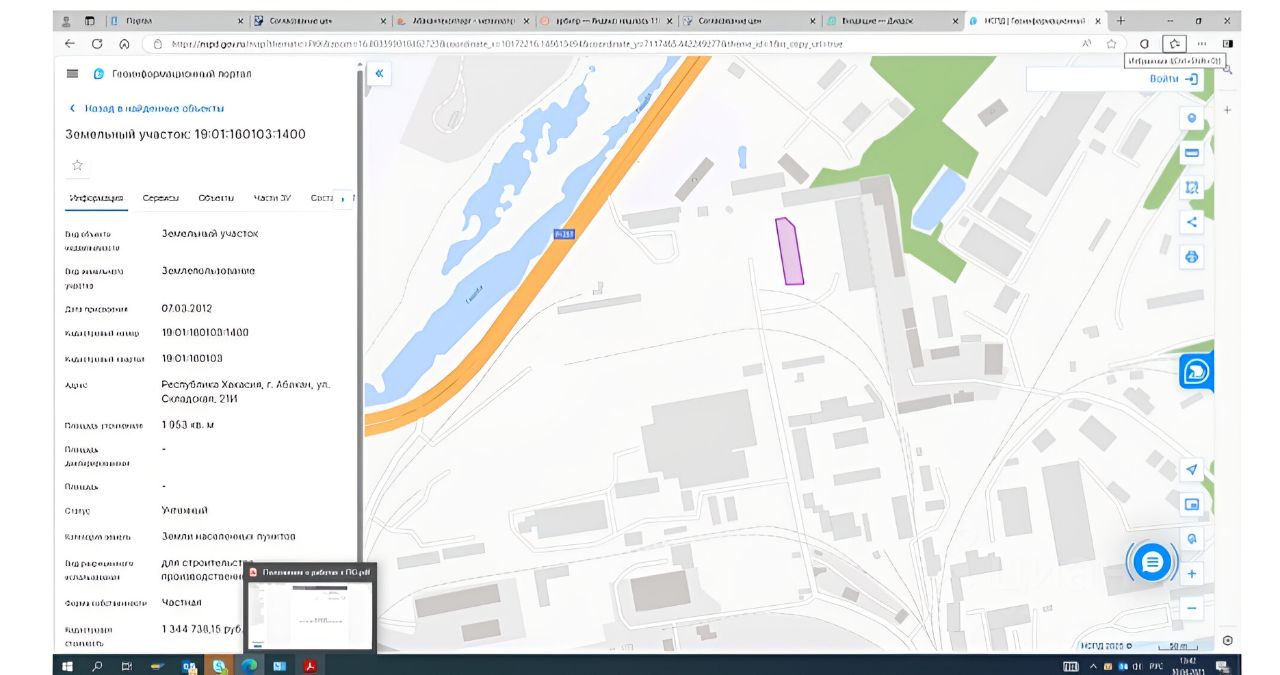The width and height of the screenshot is (1280, 675).
Task: Click the my-location navigation arrow icon
Action: point(1191,470)
